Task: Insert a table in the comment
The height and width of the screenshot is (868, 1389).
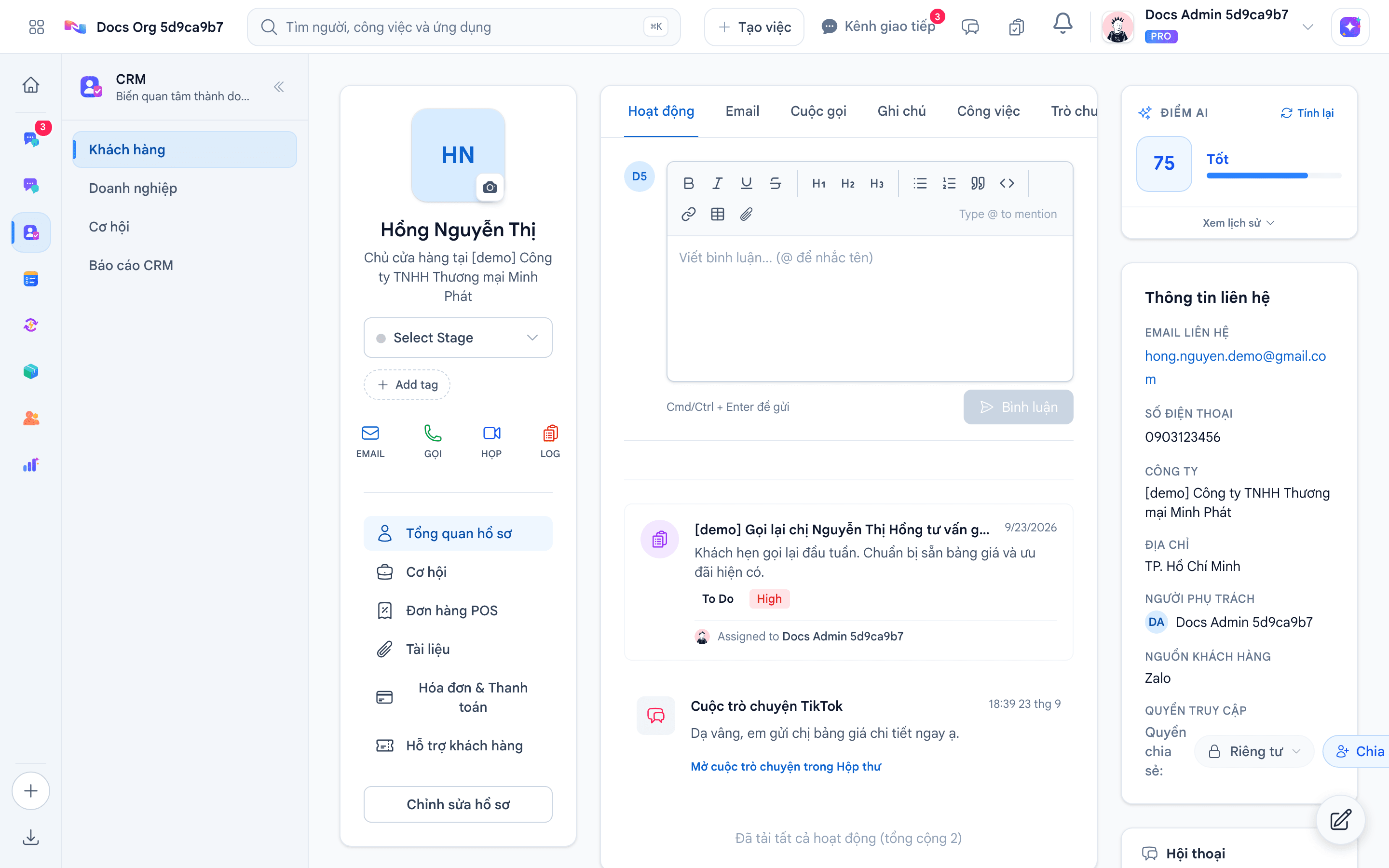Action: 717,214
